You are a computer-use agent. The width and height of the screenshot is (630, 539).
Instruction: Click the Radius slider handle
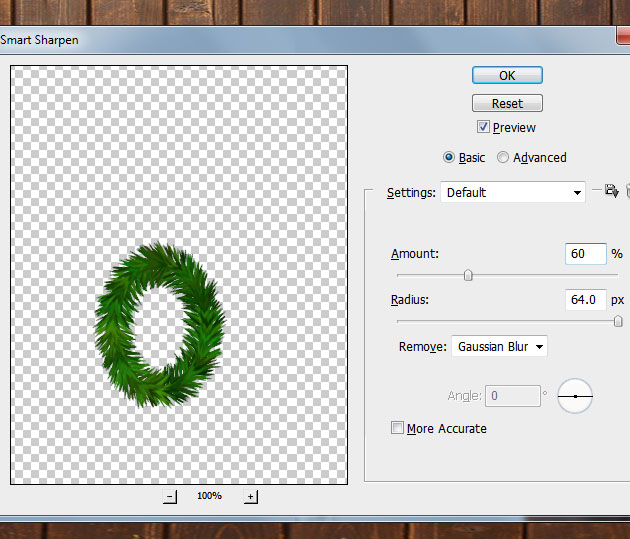tap(618, 321)
